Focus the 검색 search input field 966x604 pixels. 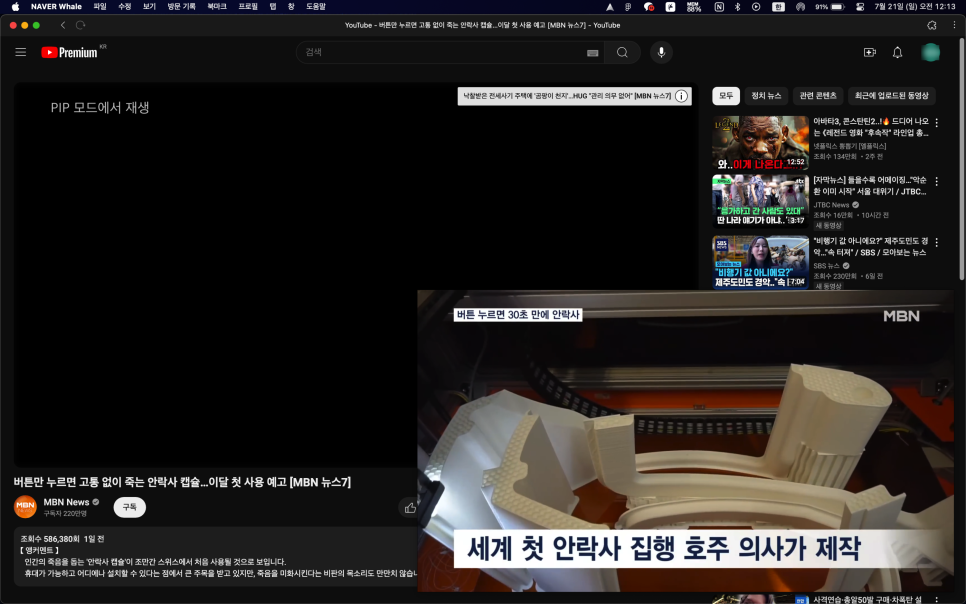444,52
